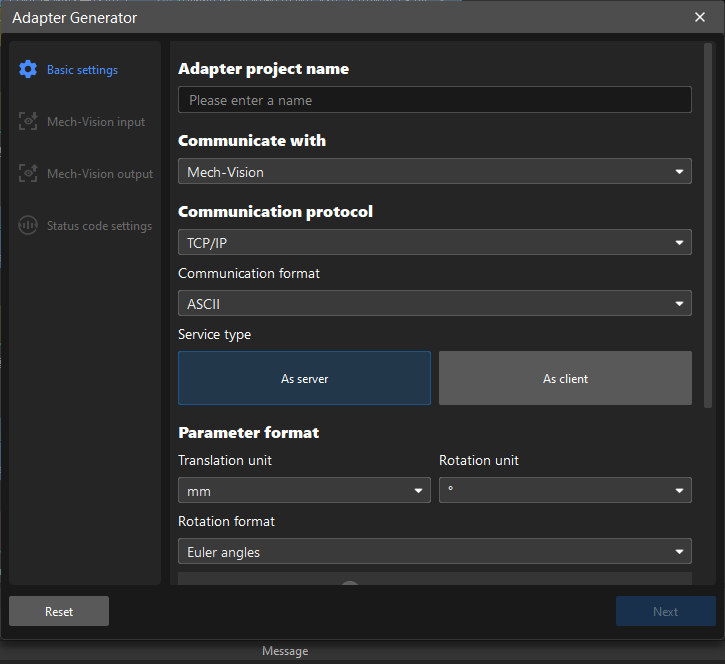Screen dimensions: 725x664
Task: Open the Rotation format Euler angles dropdown
Action: point(434,551)
